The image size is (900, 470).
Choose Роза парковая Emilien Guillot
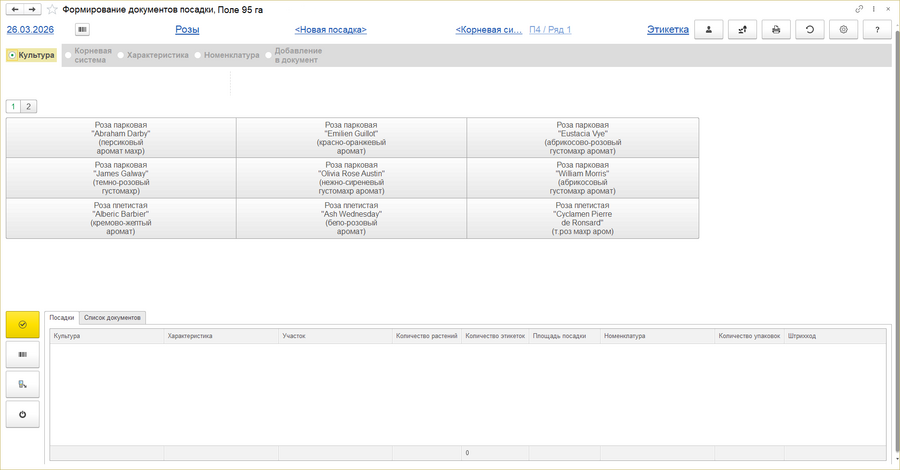coord(351,138)
